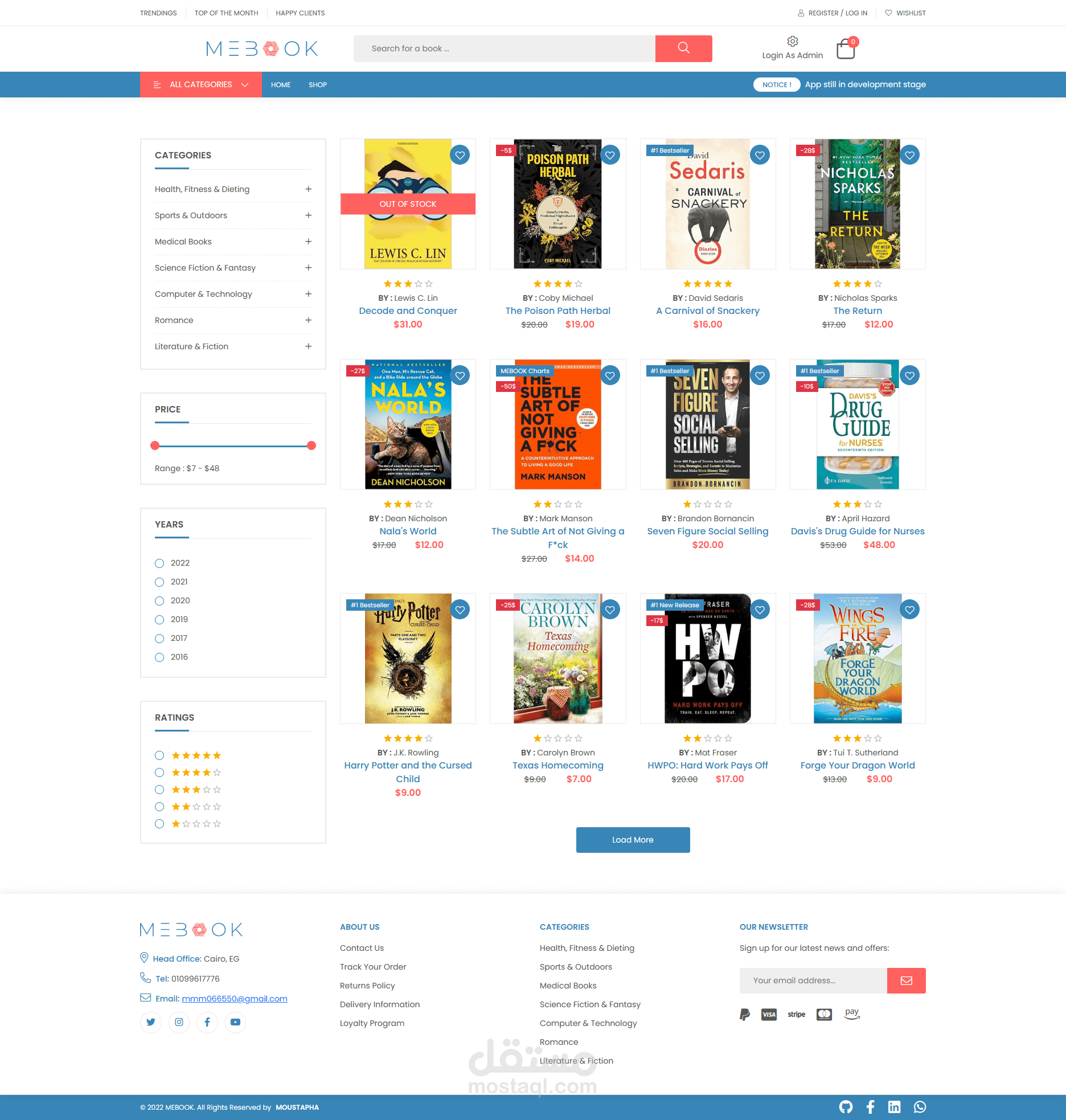The image size is (1066, 1120).
Task: Open Harry Potter and the Cursed Child title
Action: (x=408, y=772)
